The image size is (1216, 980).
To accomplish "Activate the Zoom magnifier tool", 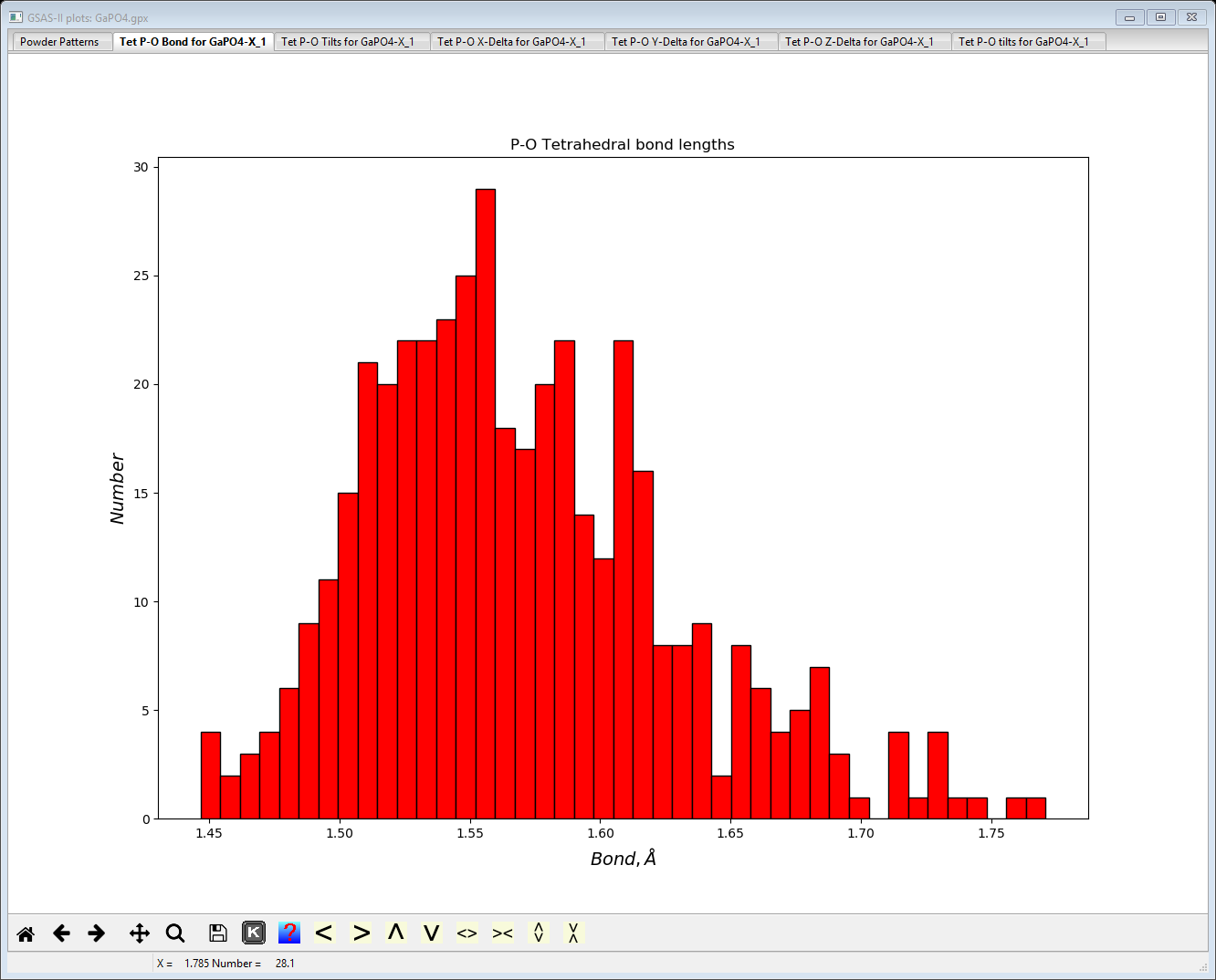I will click(x=175, y=933).
